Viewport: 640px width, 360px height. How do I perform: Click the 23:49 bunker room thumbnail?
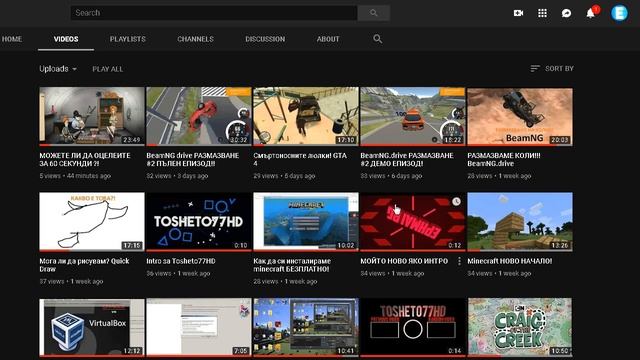(92, 116)
